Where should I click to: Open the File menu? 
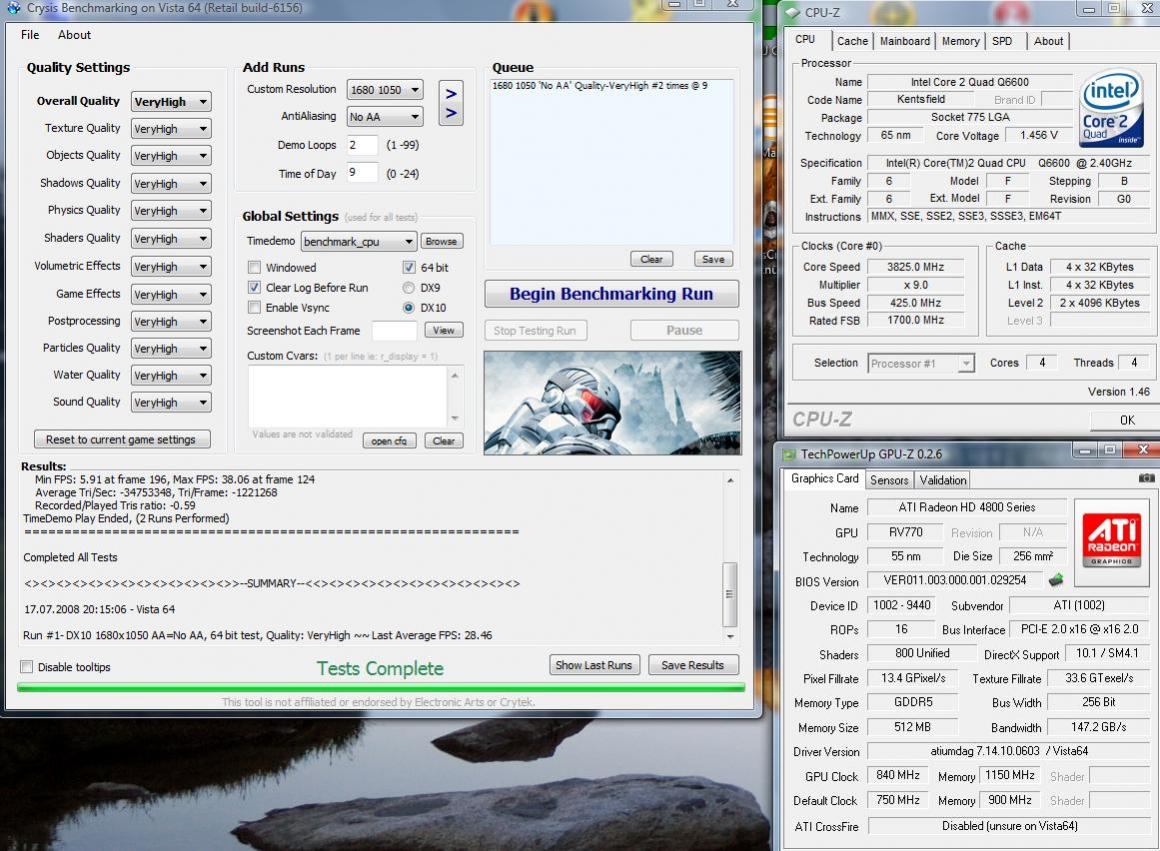click(x=30, y=35)
